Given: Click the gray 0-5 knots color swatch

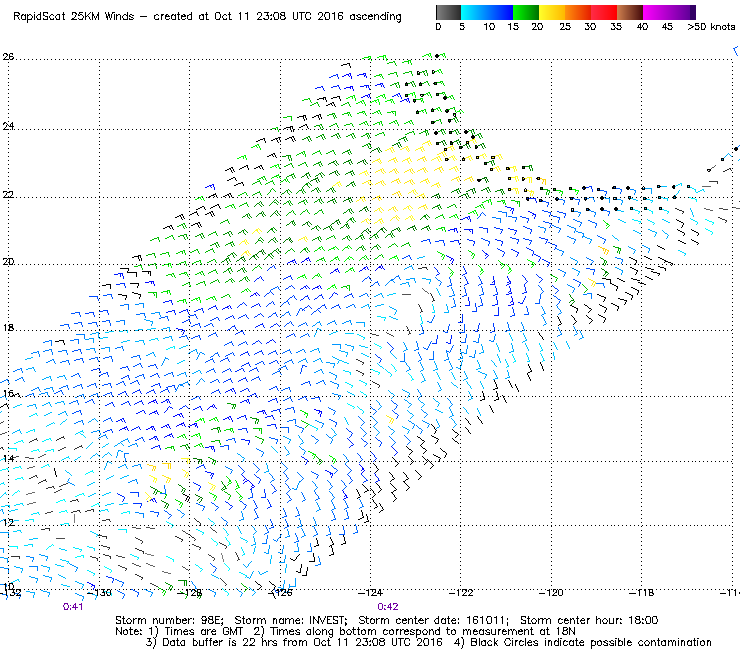Looking at the screenshot, I should (x=449, y=12).
